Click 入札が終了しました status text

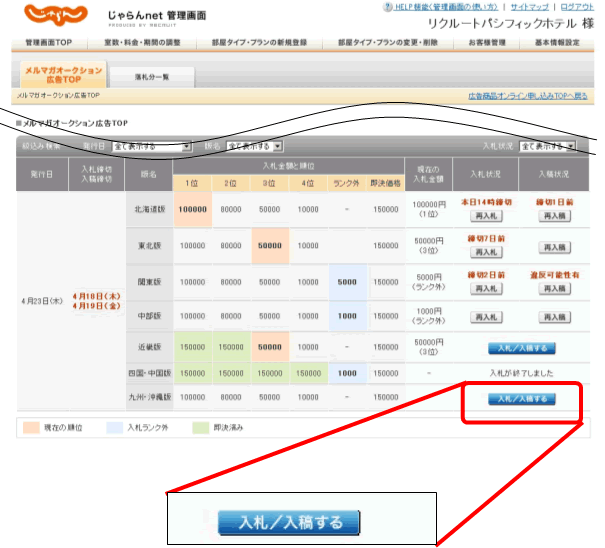pyautogui.click(x=522, y=373)
